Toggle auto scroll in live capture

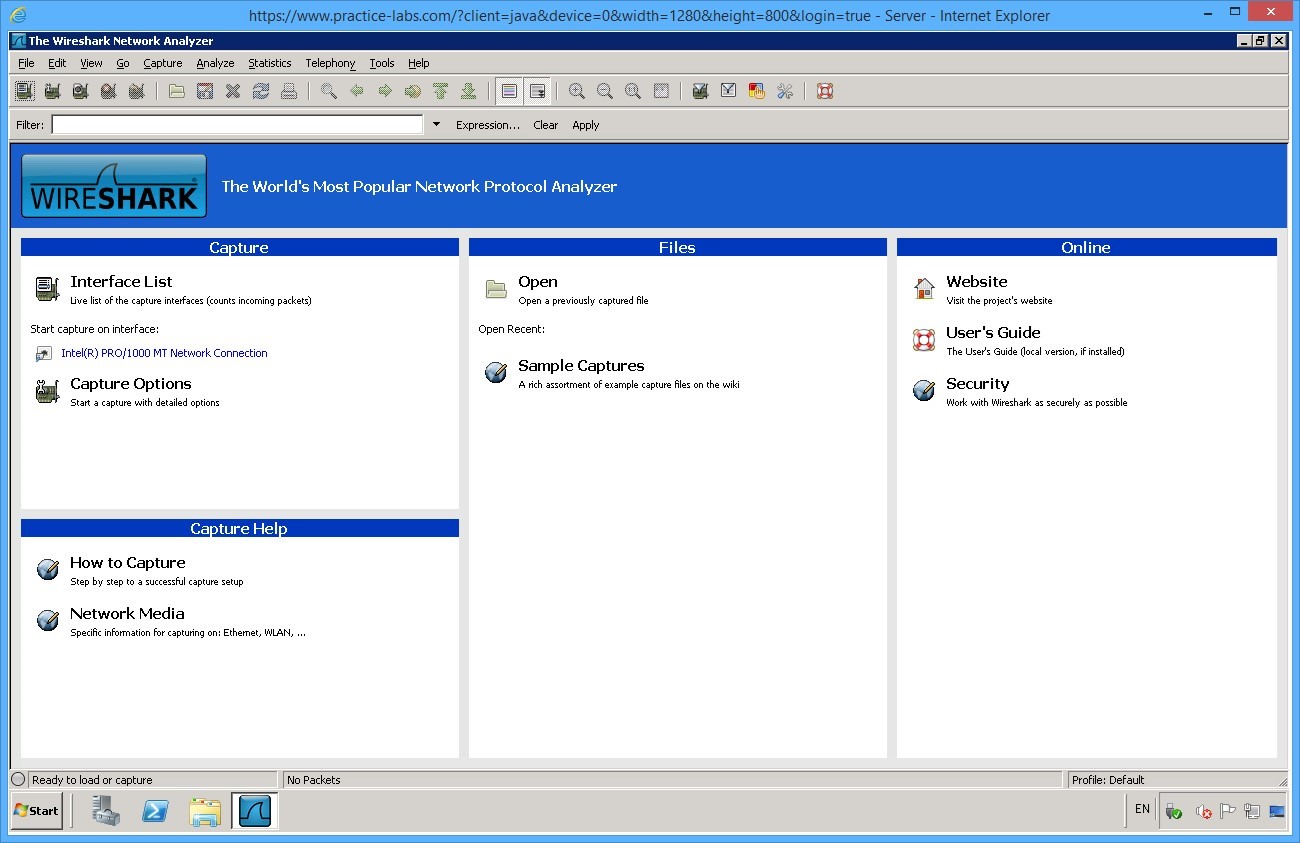[537, 91]
